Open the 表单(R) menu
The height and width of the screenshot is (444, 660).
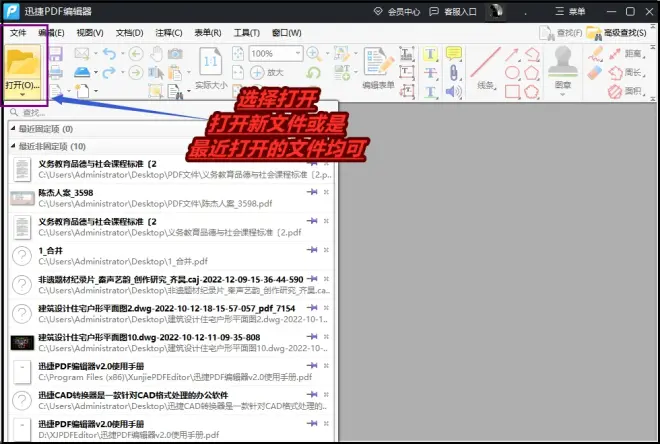click(x=208, y=33)
